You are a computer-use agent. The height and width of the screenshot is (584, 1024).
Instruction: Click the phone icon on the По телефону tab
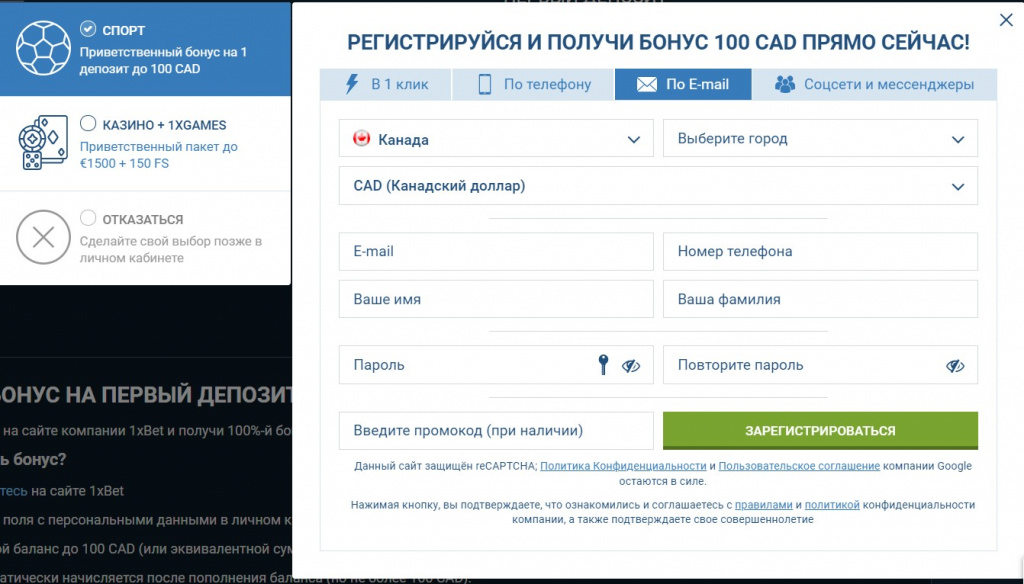pyautogui.click(x=485, y=84)
